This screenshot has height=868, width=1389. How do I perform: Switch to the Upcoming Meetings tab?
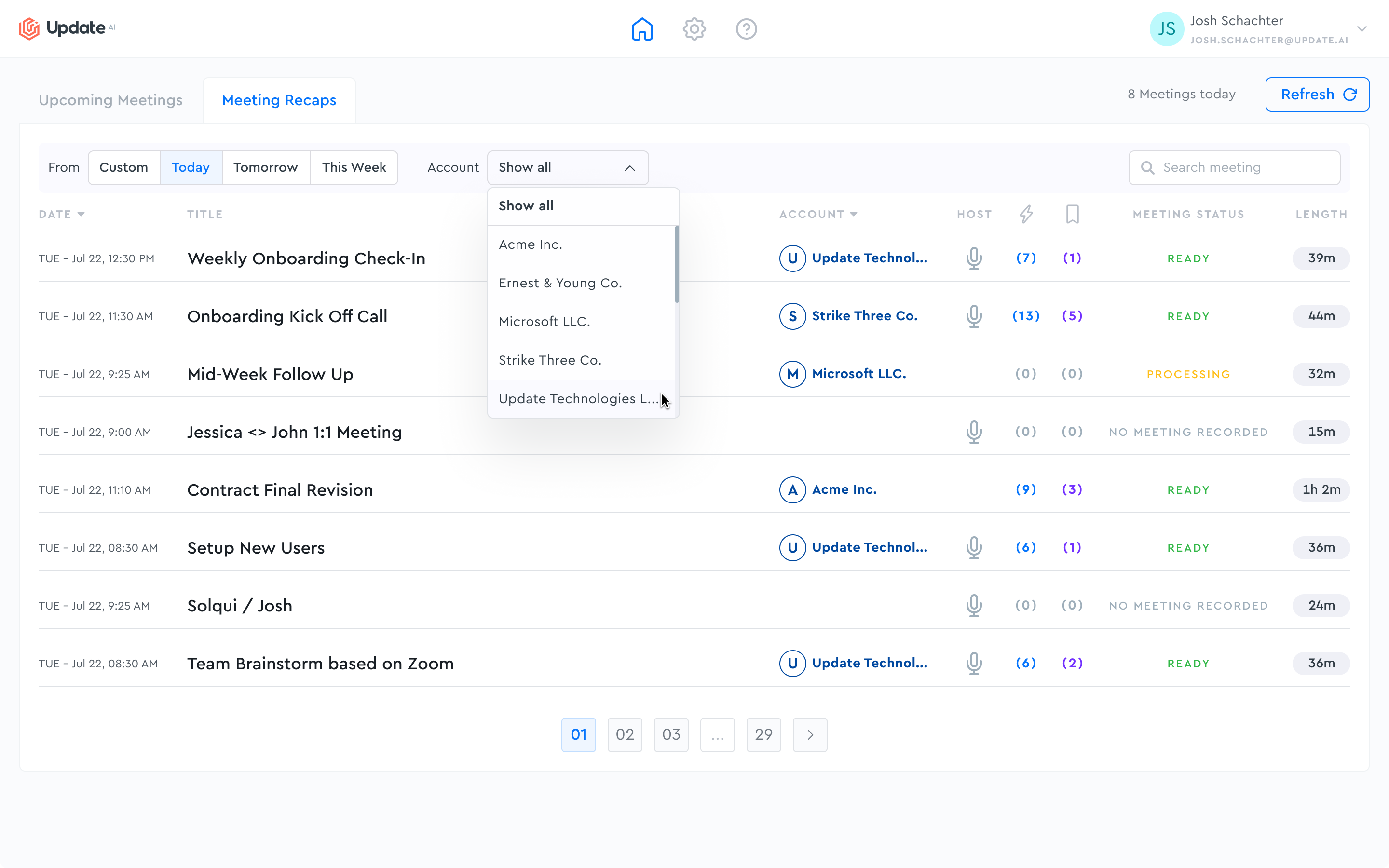tap(111, 100)
